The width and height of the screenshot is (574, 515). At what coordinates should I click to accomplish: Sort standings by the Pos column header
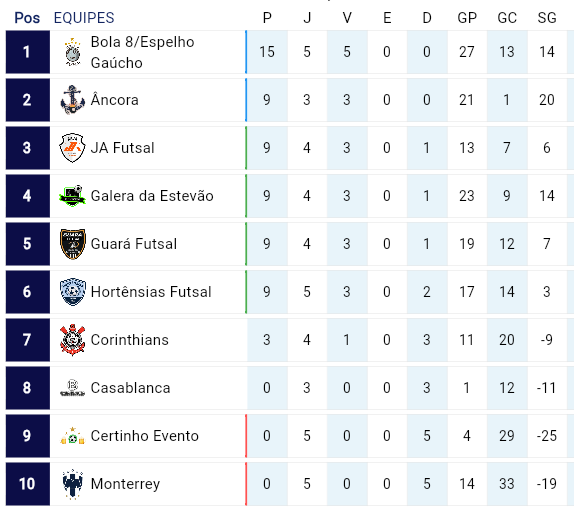click(27, 18)
